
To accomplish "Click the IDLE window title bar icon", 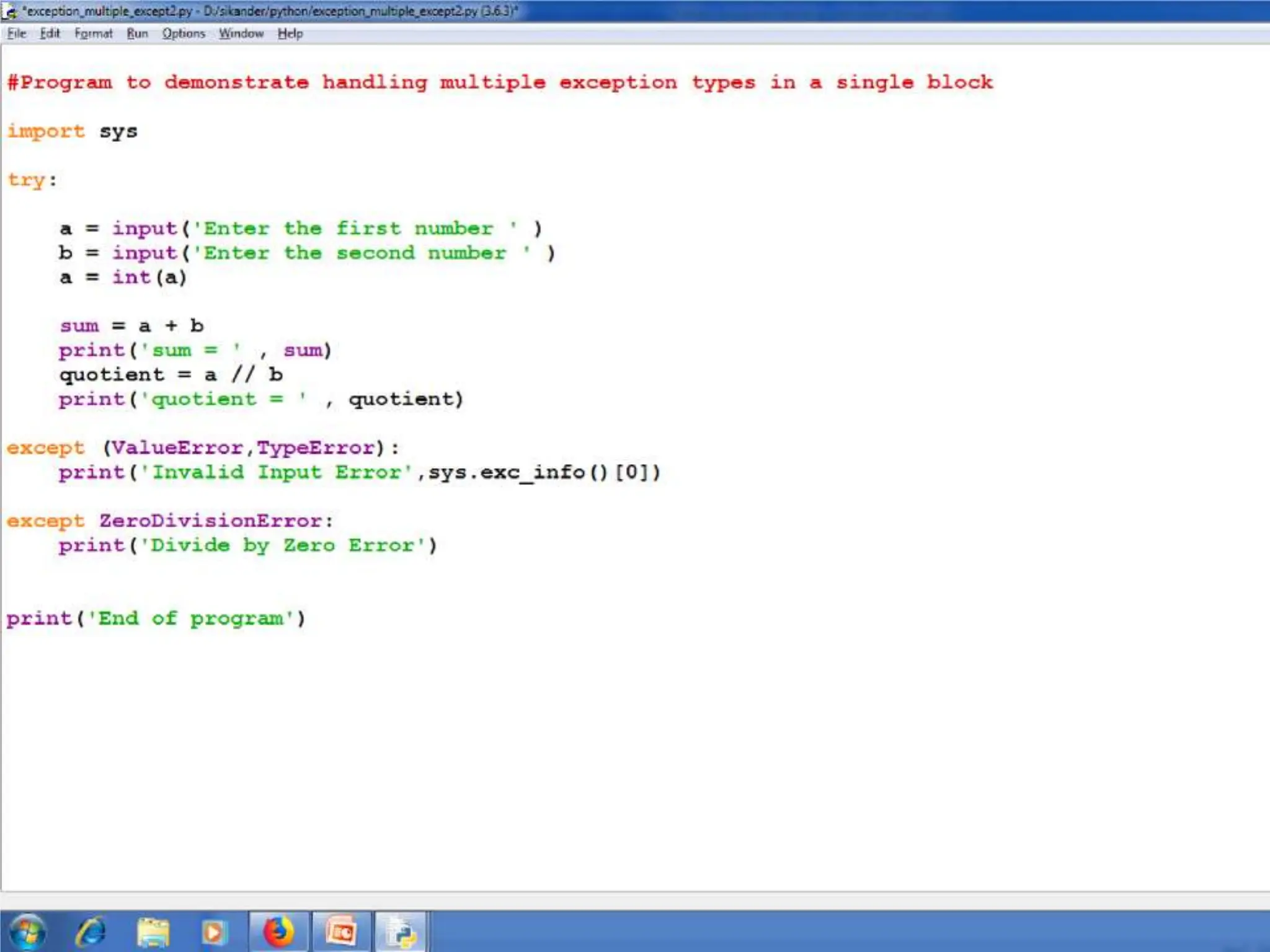I will [10, 11].
